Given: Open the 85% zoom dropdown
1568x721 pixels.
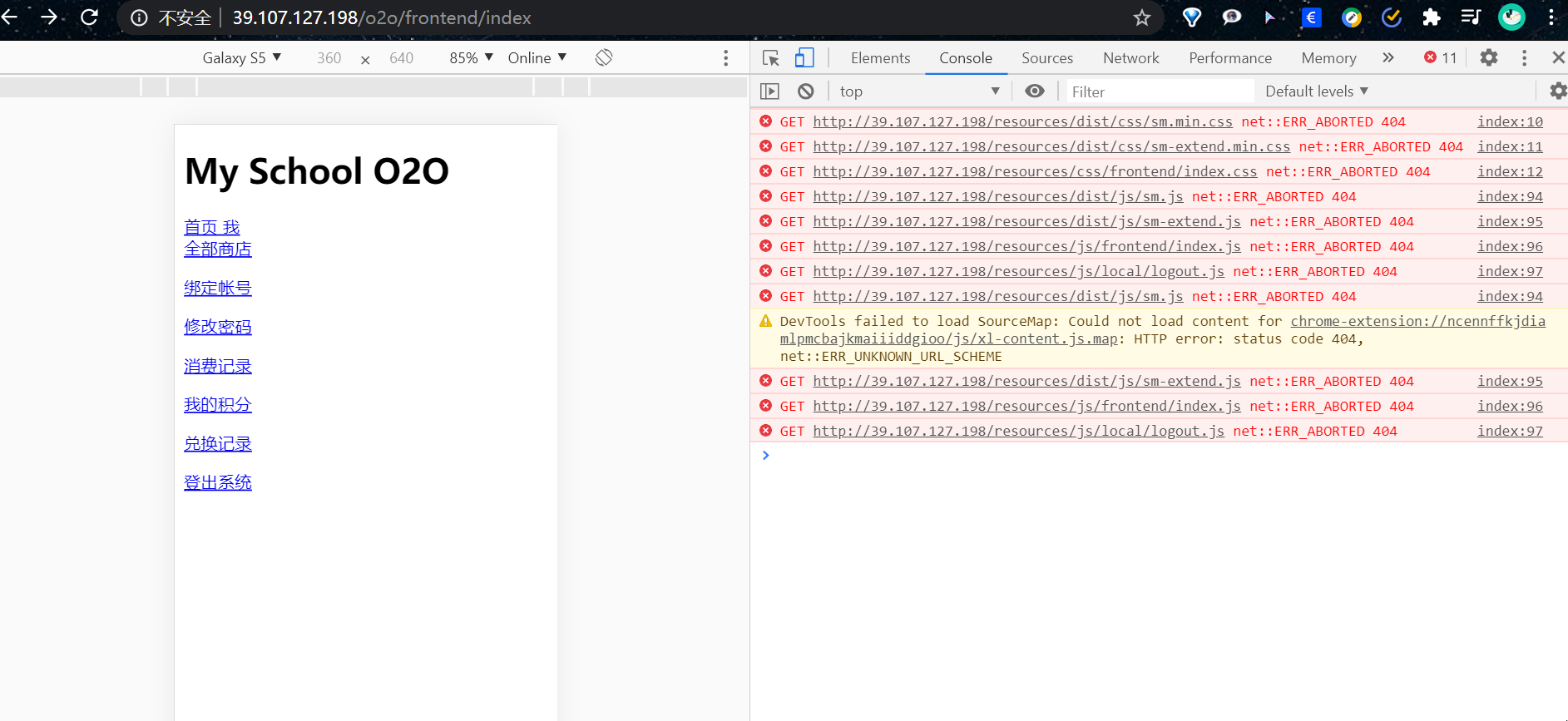Looking at the screenshot, I should tap(472, 57).
